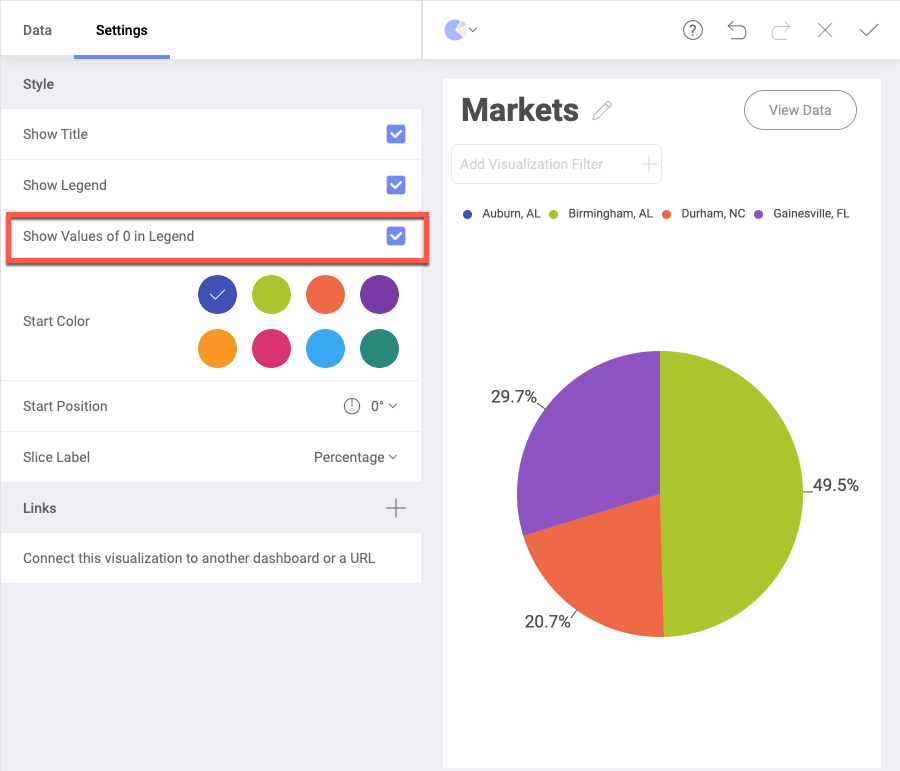Click the Birmingham, AL legend entry
The height and width of the screenshot is (771, 900).
600,214
